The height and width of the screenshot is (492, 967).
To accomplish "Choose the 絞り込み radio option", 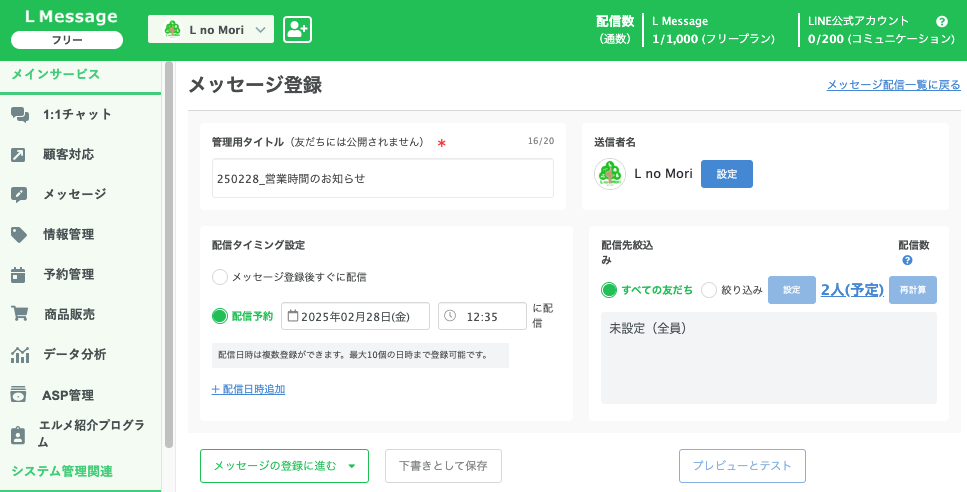I will (709, 290).
